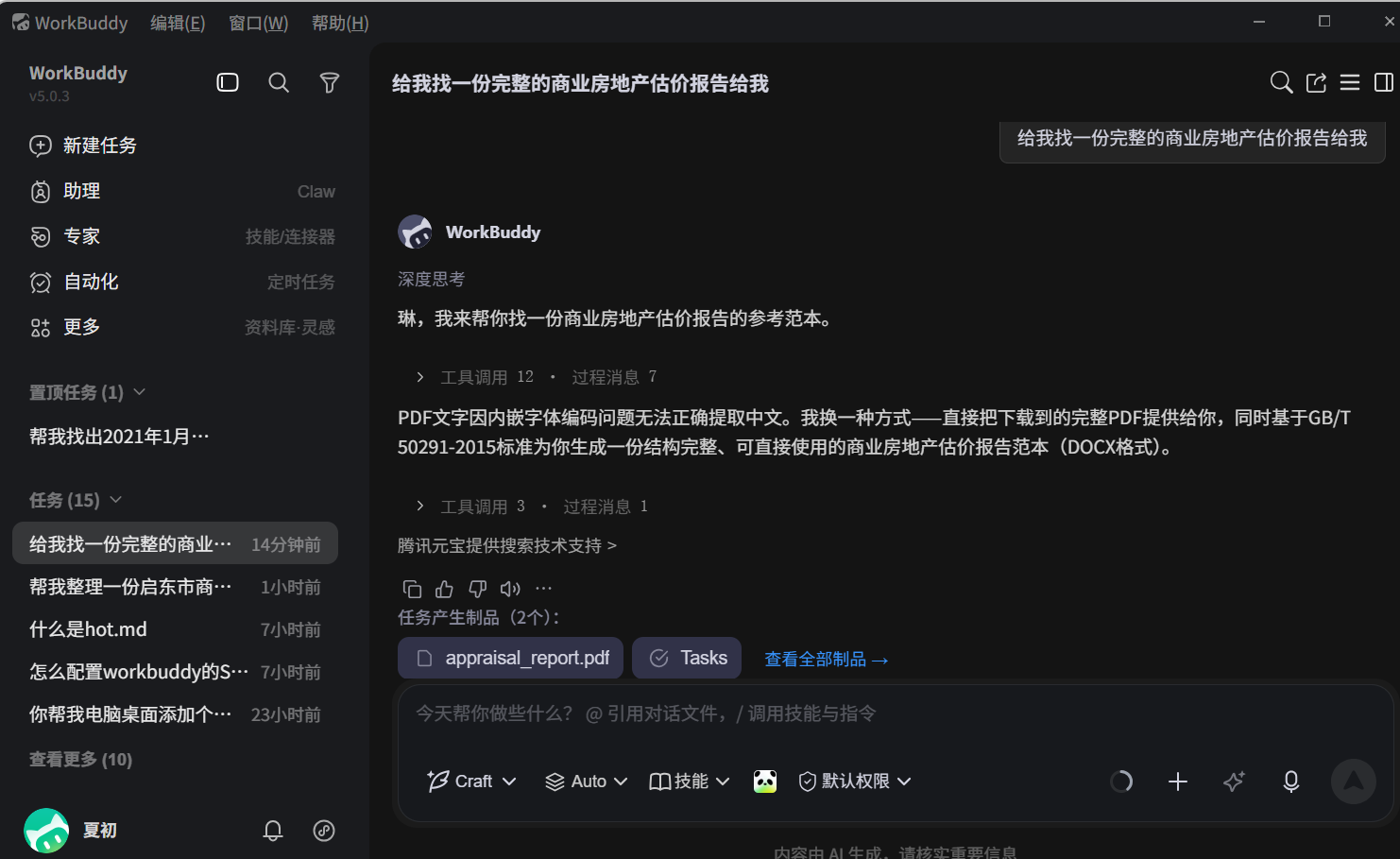Click the user message bubble at top right

point(1192,139)
